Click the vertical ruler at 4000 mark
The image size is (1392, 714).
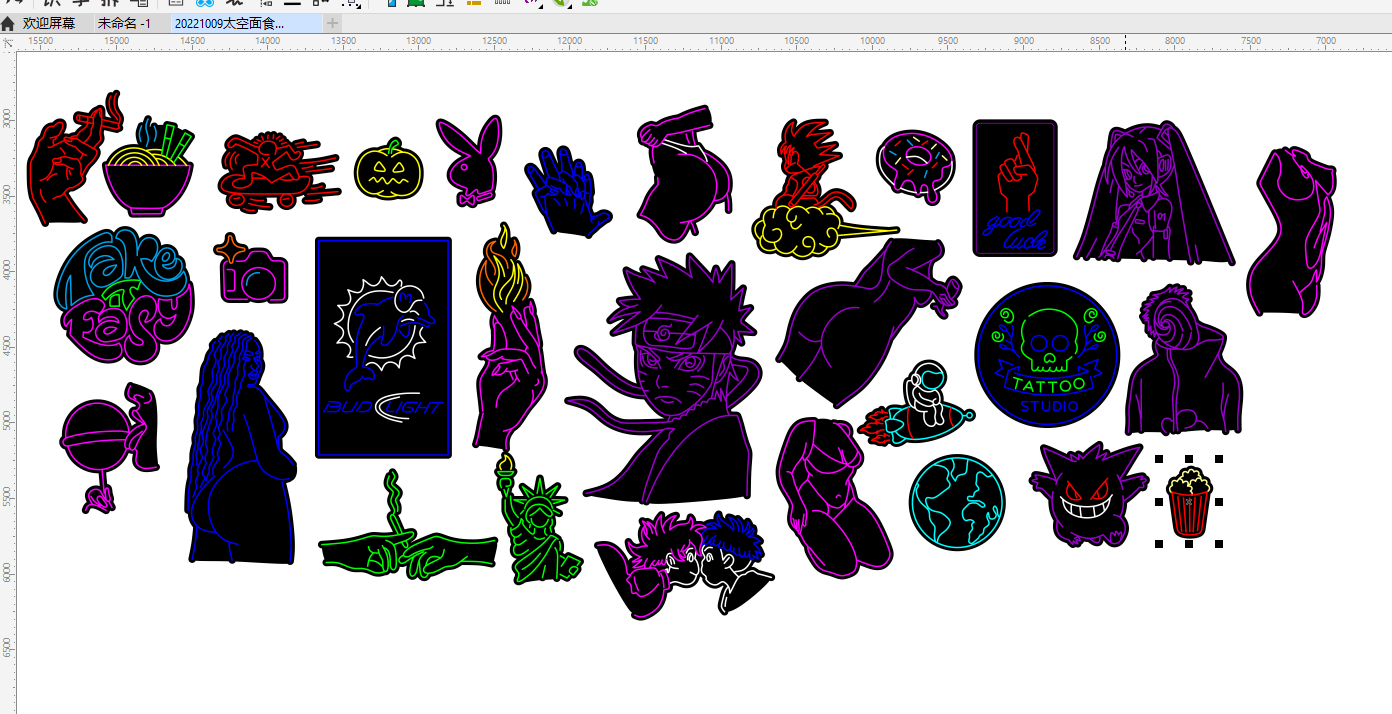(7, 268)
